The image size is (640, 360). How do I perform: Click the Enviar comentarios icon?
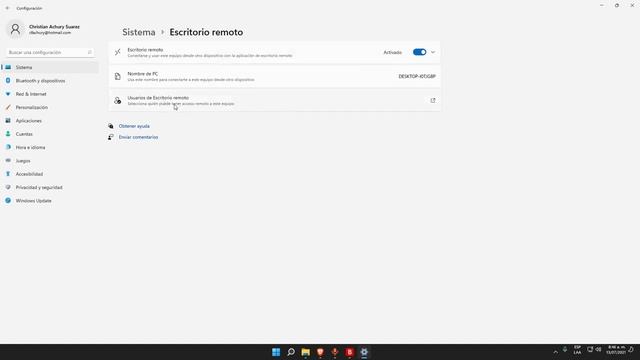coord(111,137)
